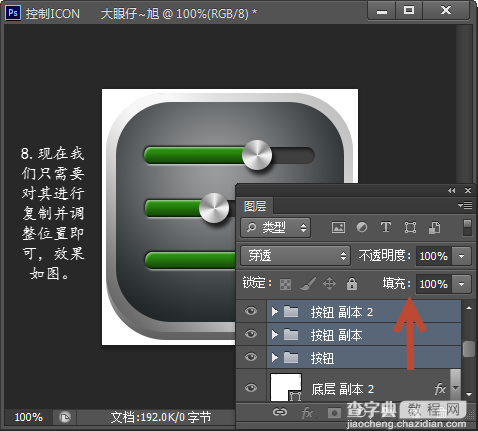Select the 底层 副本 2 layer name
The height and width of the screenshot is (431, 478).
click(343, 389)
